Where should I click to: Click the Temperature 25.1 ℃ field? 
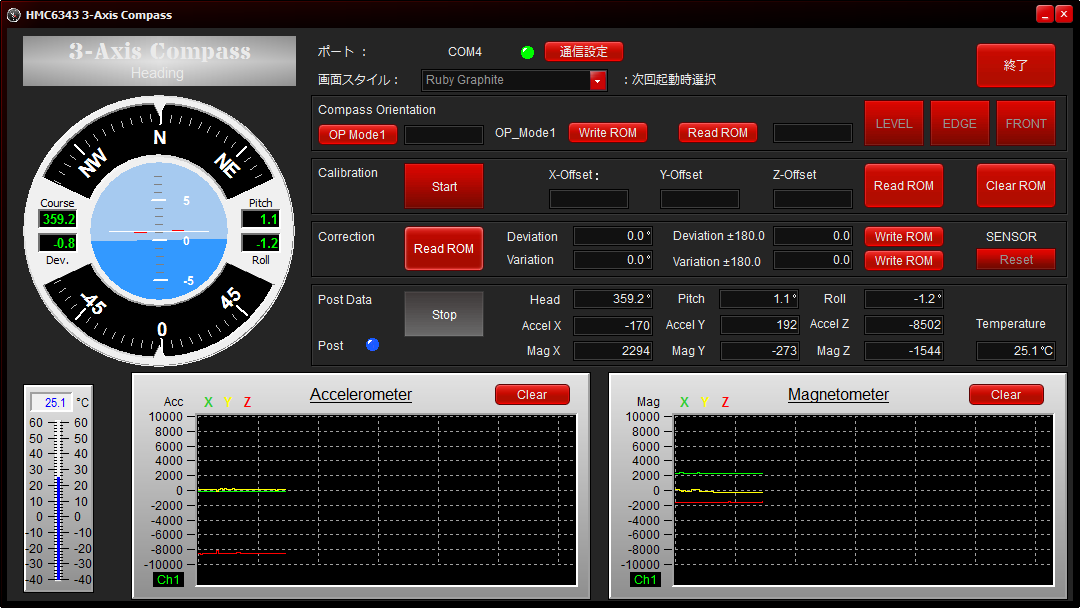coord(1016,351)
